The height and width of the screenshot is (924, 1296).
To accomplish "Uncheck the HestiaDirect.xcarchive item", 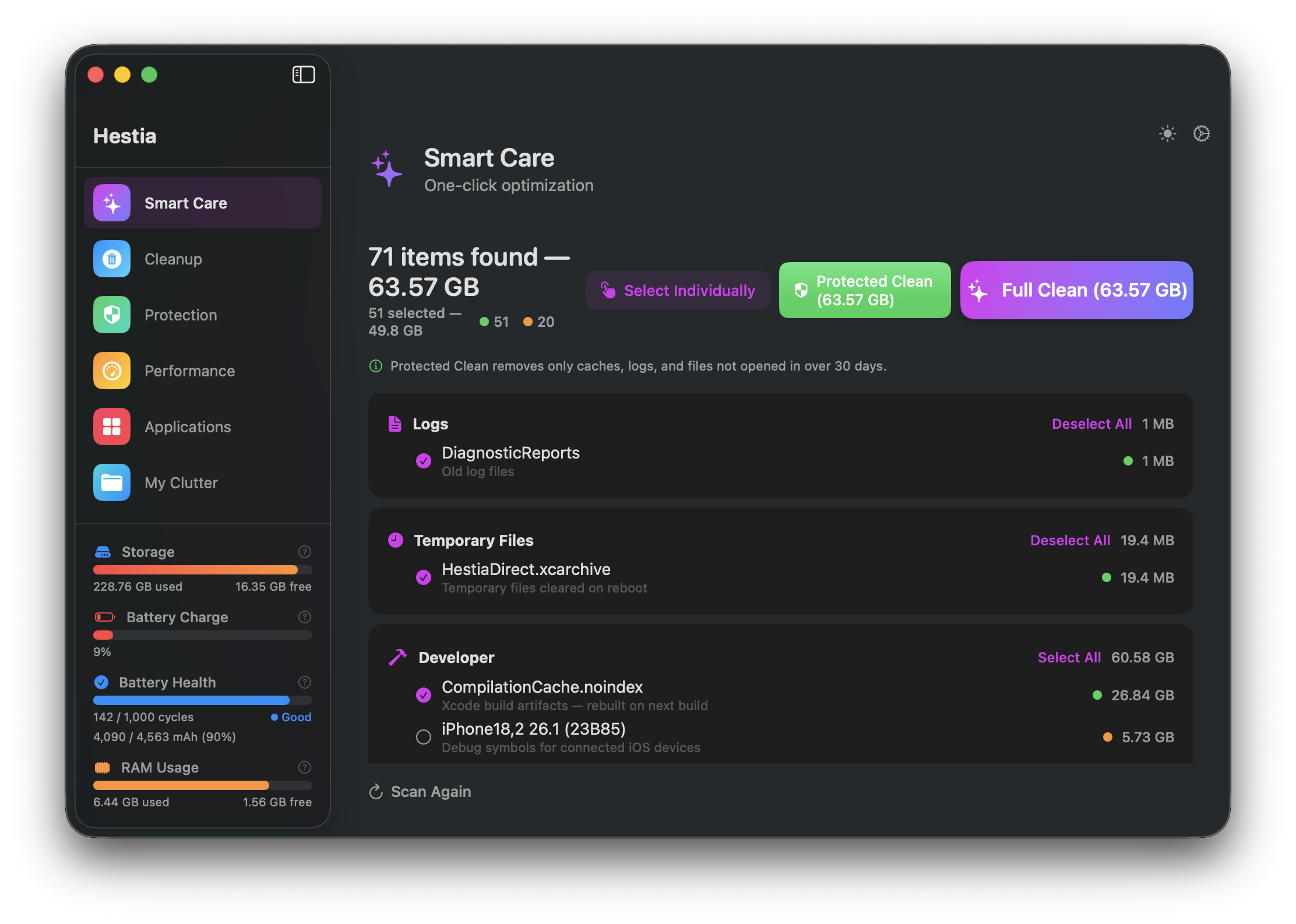I will point(424,577).
